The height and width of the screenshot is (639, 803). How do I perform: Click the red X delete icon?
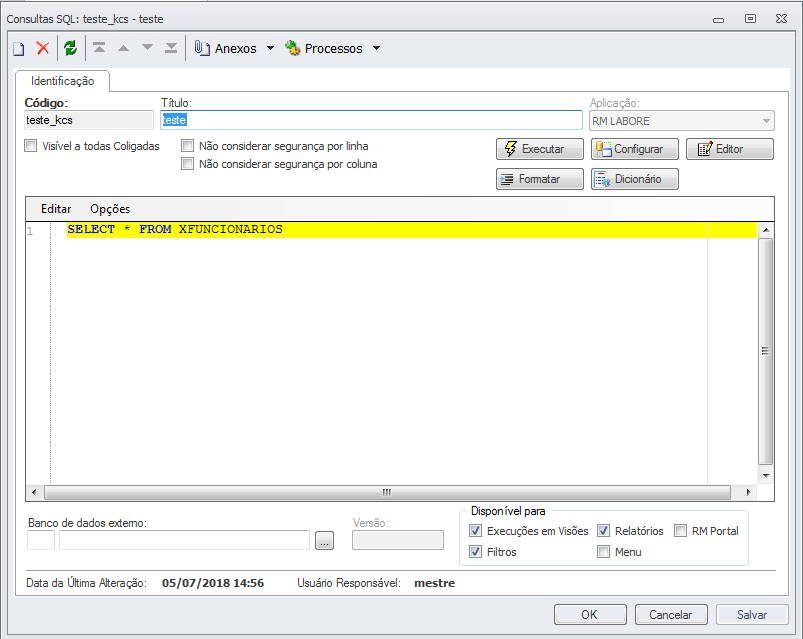[x=43, y=48]
